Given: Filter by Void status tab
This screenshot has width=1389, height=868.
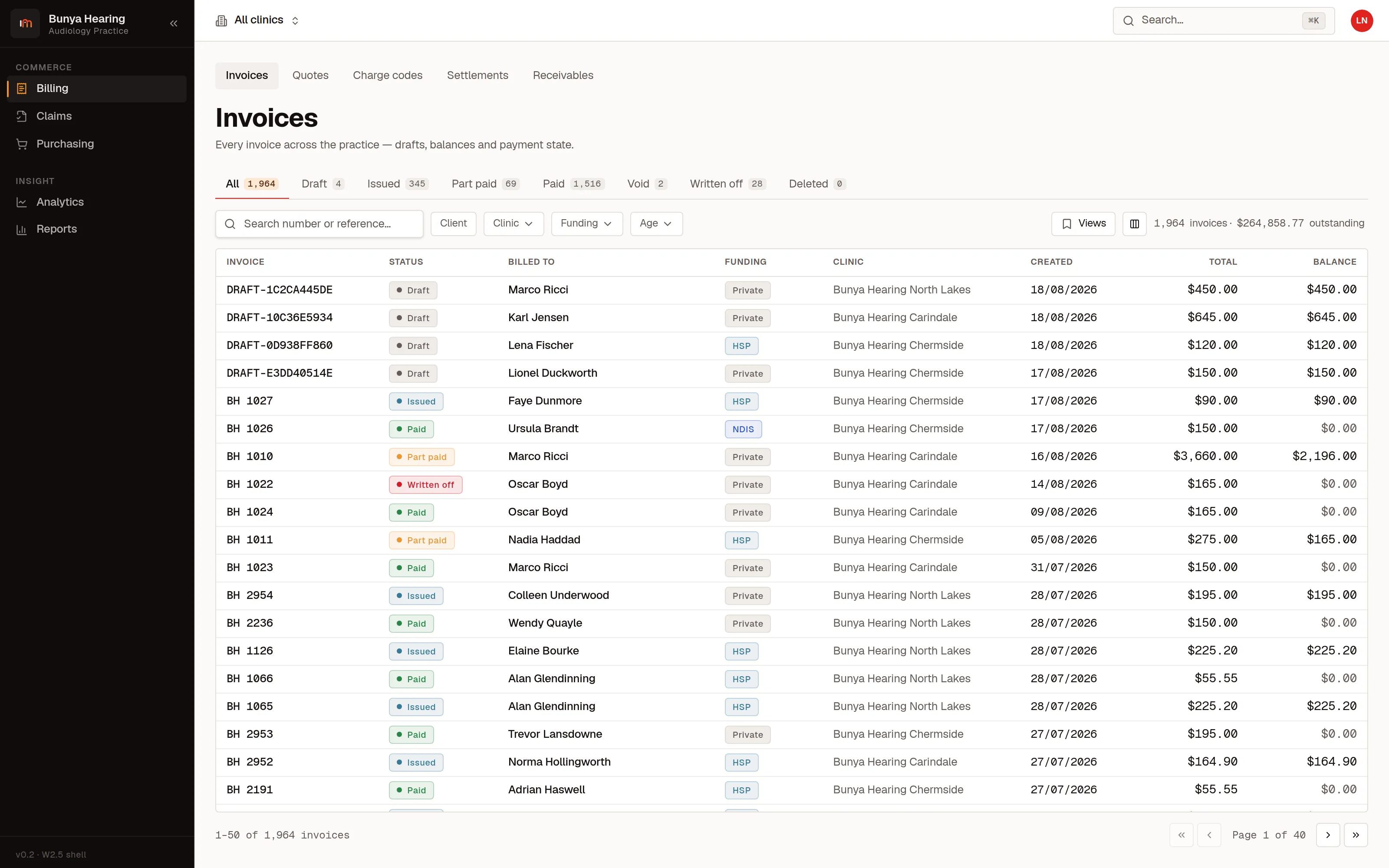Looking at the screenshot, I should coord(647,184).
